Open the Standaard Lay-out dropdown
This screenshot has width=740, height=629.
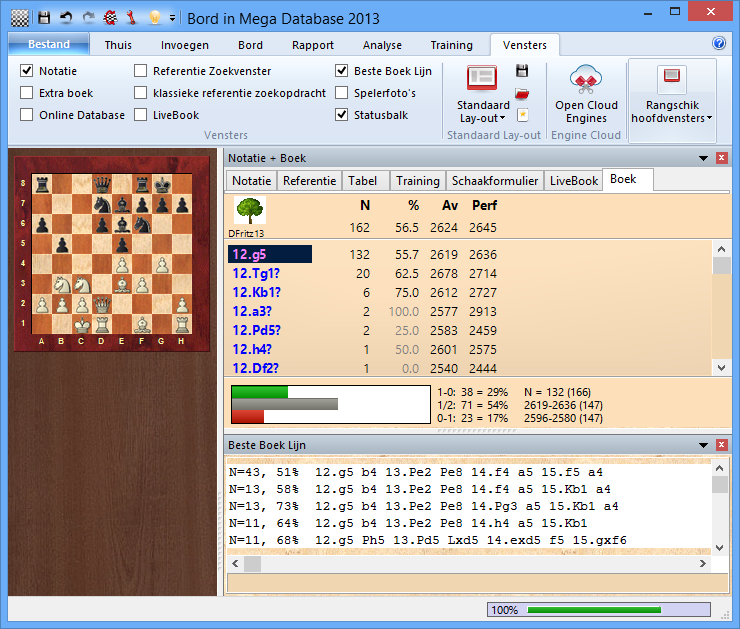point(483,112)
